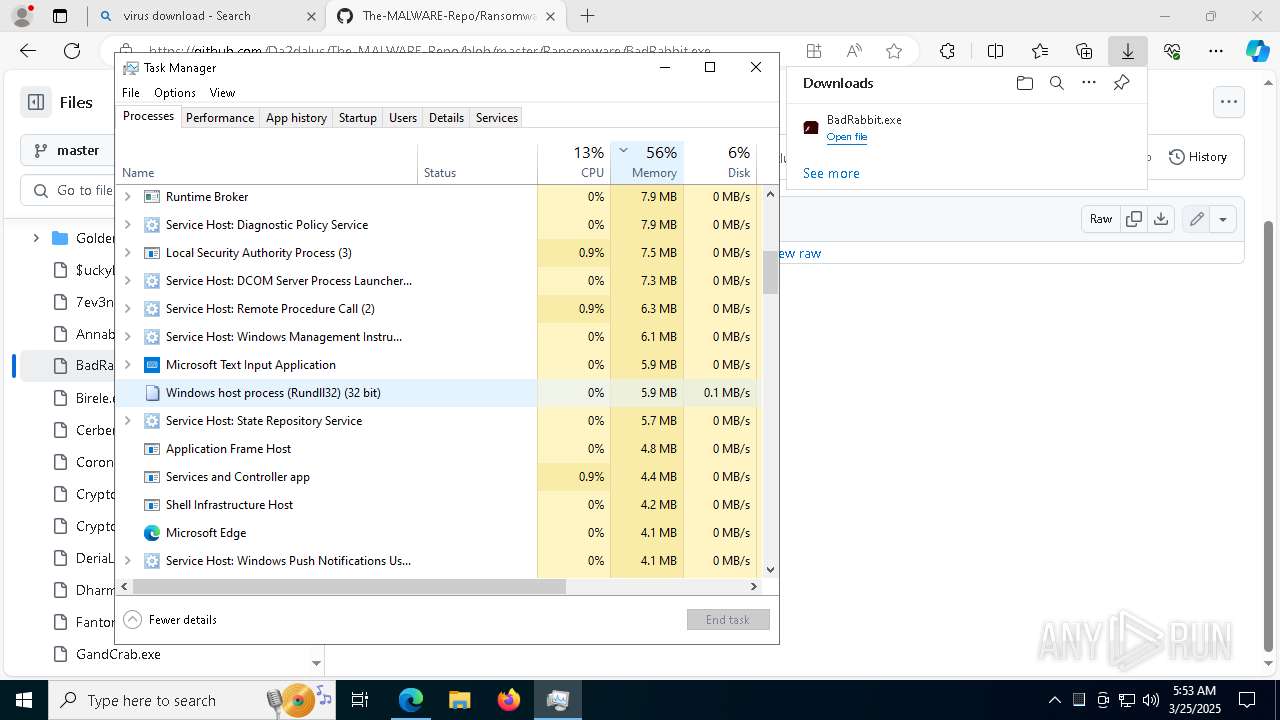The height and width of the screenshot is (720, 1280).
Task: Expand Service Host: Remote Procedure Call
Action: [x=127, y=309]
